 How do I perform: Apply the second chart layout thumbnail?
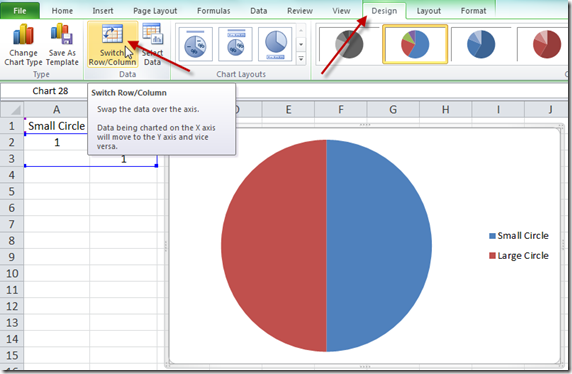coord(235,44)
